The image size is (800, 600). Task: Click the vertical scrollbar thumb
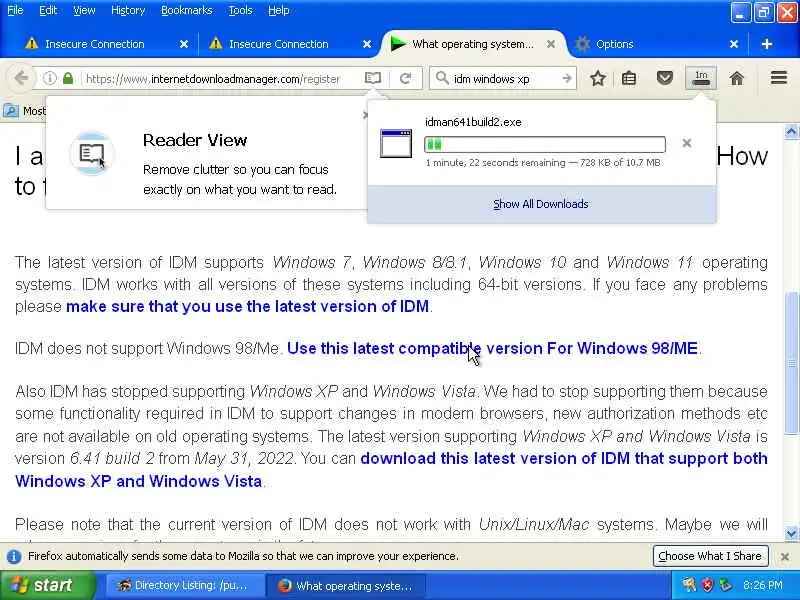791,363
